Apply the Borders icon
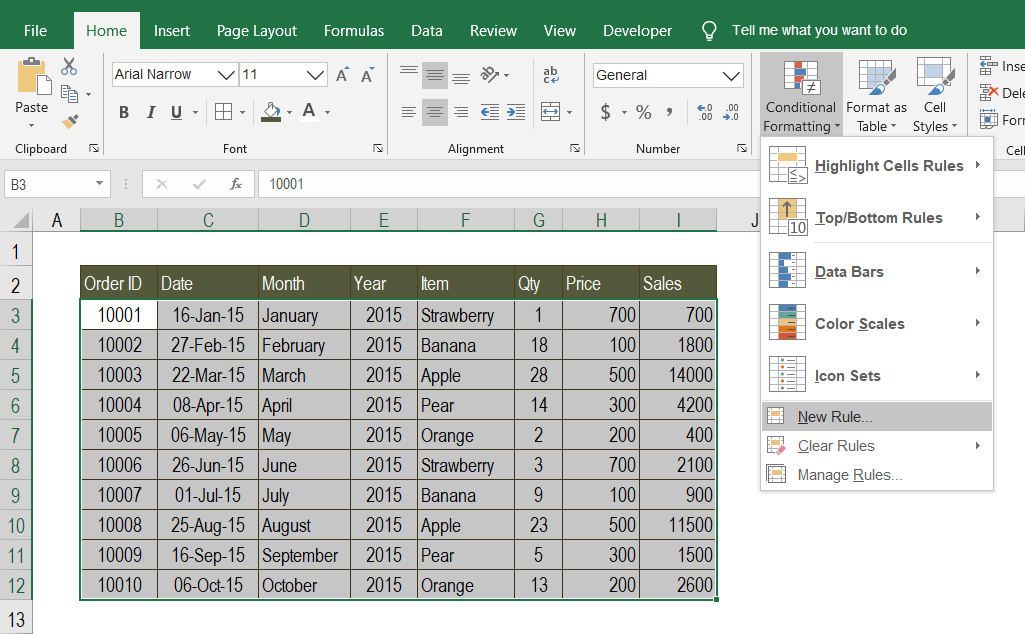 click(x=224, y=112)
